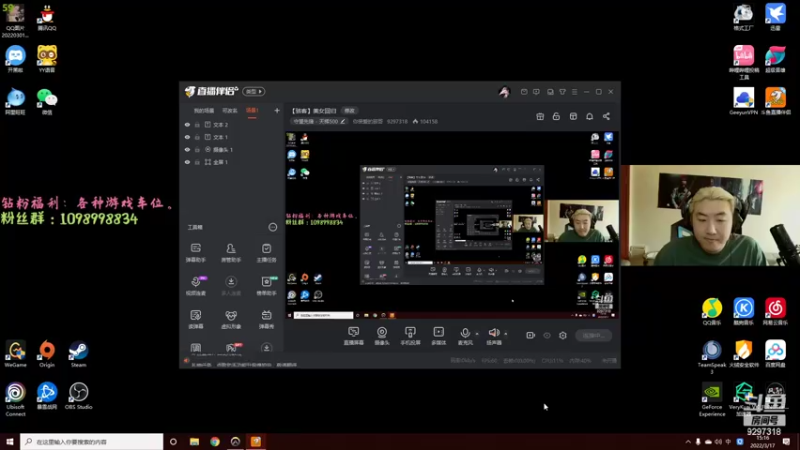Screen dimensions: 800x450
Task: Open the toolbox tool with green NEW badge
Action: [x=266, y=286]
